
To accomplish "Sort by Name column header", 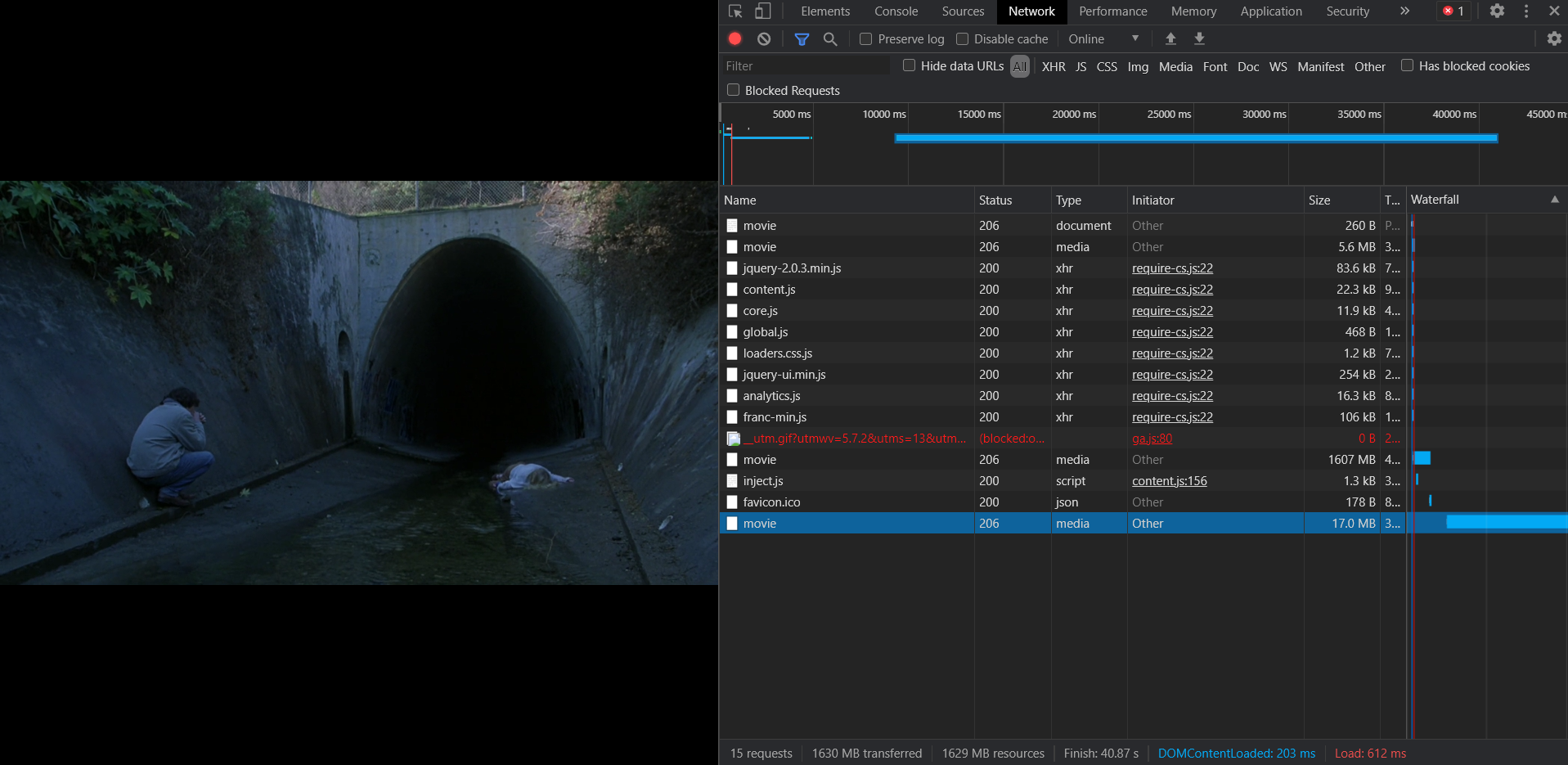I will (847, 200).
